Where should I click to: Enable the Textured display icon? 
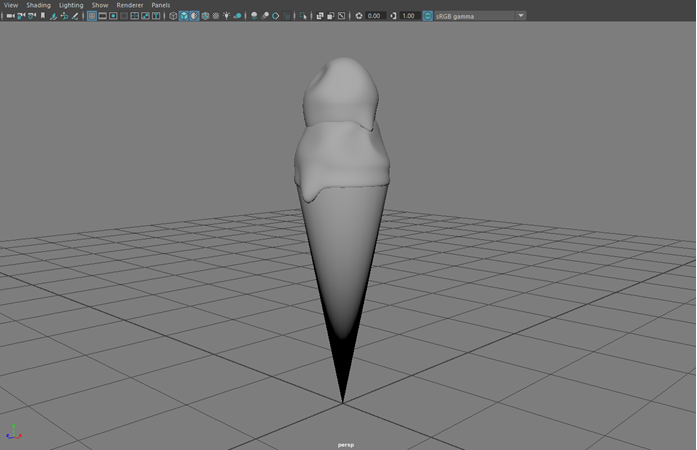click(x=216, y=16)
